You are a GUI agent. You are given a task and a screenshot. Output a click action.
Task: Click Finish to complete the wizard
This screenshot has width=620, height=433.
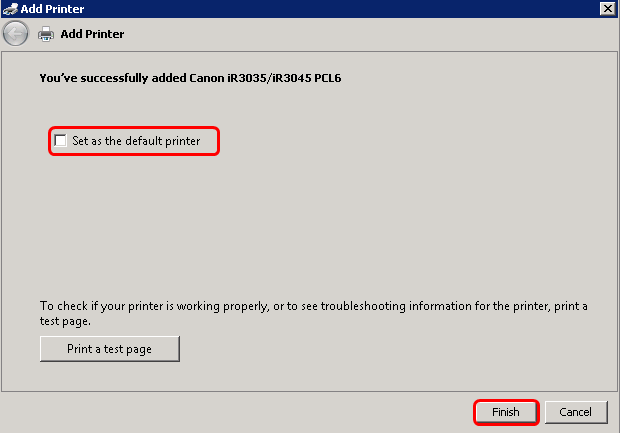(x=505, y=412)
